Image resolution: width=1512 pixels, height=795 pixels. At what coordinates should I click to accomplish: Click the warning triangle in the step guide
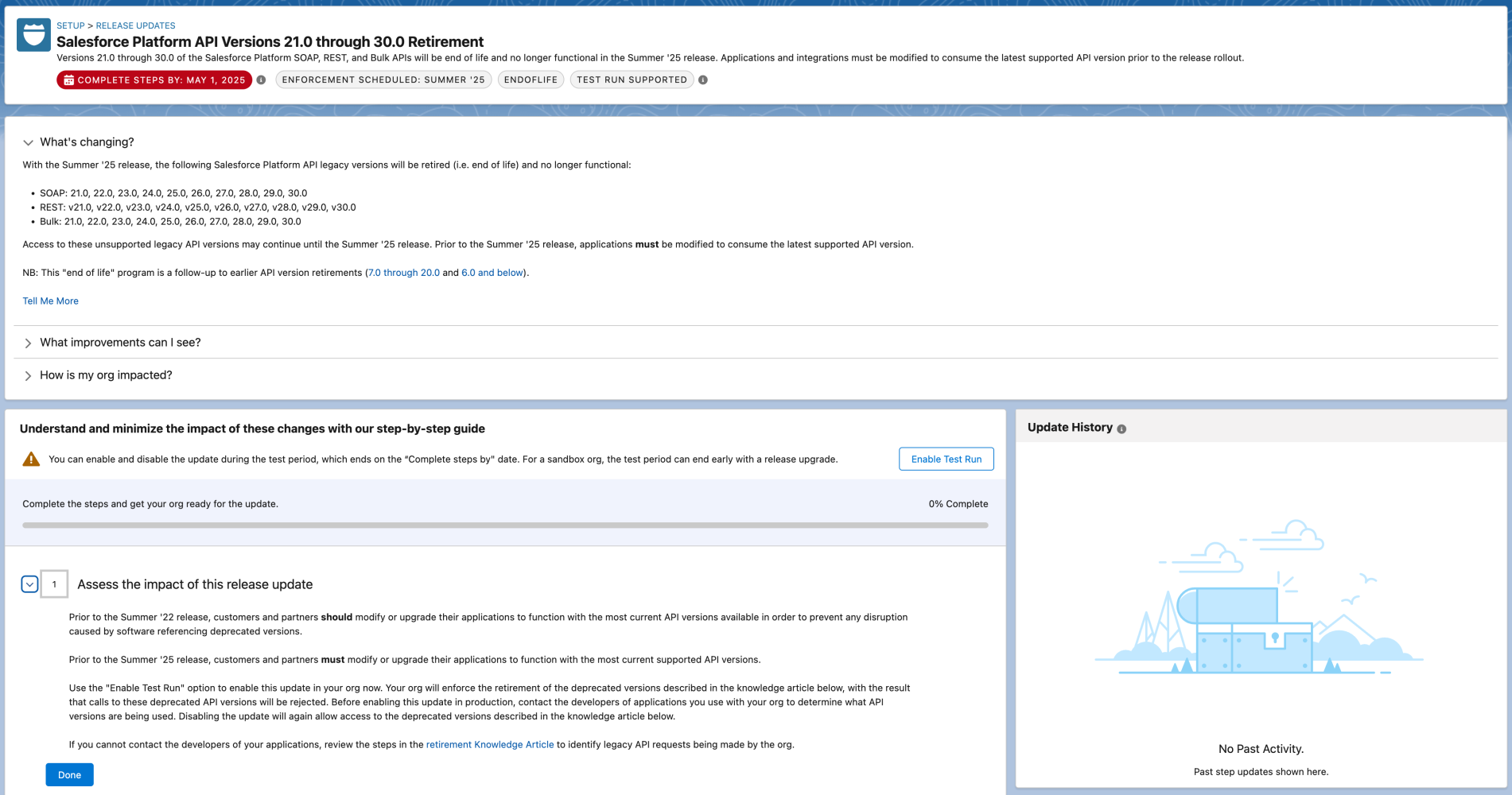pyautogui.click(x=30, y=459)
